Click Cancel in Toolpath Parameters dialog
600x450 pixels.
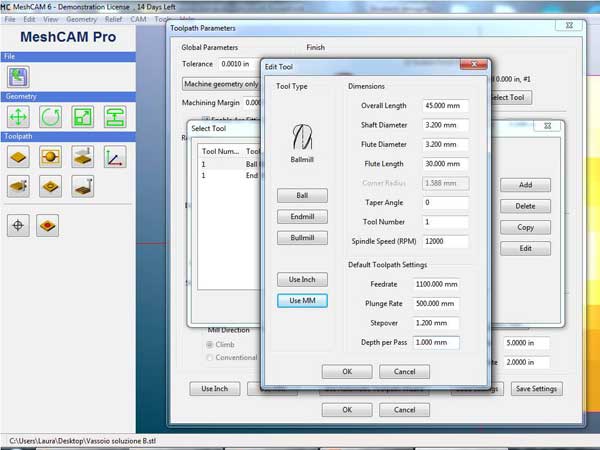(x=404, y=410)
